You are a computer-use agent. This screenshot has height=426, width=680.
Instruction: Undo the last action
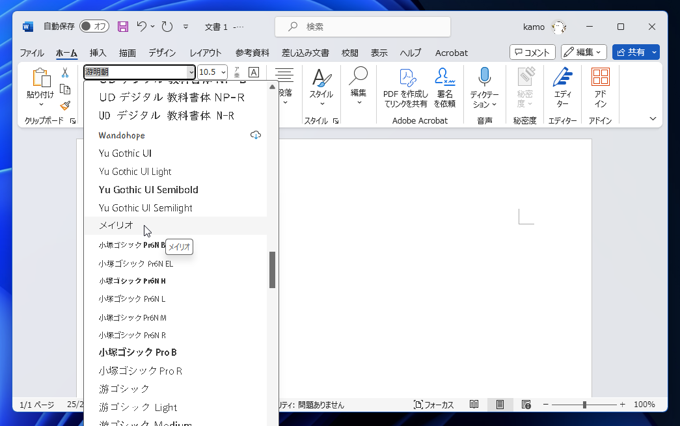(141, 26)
